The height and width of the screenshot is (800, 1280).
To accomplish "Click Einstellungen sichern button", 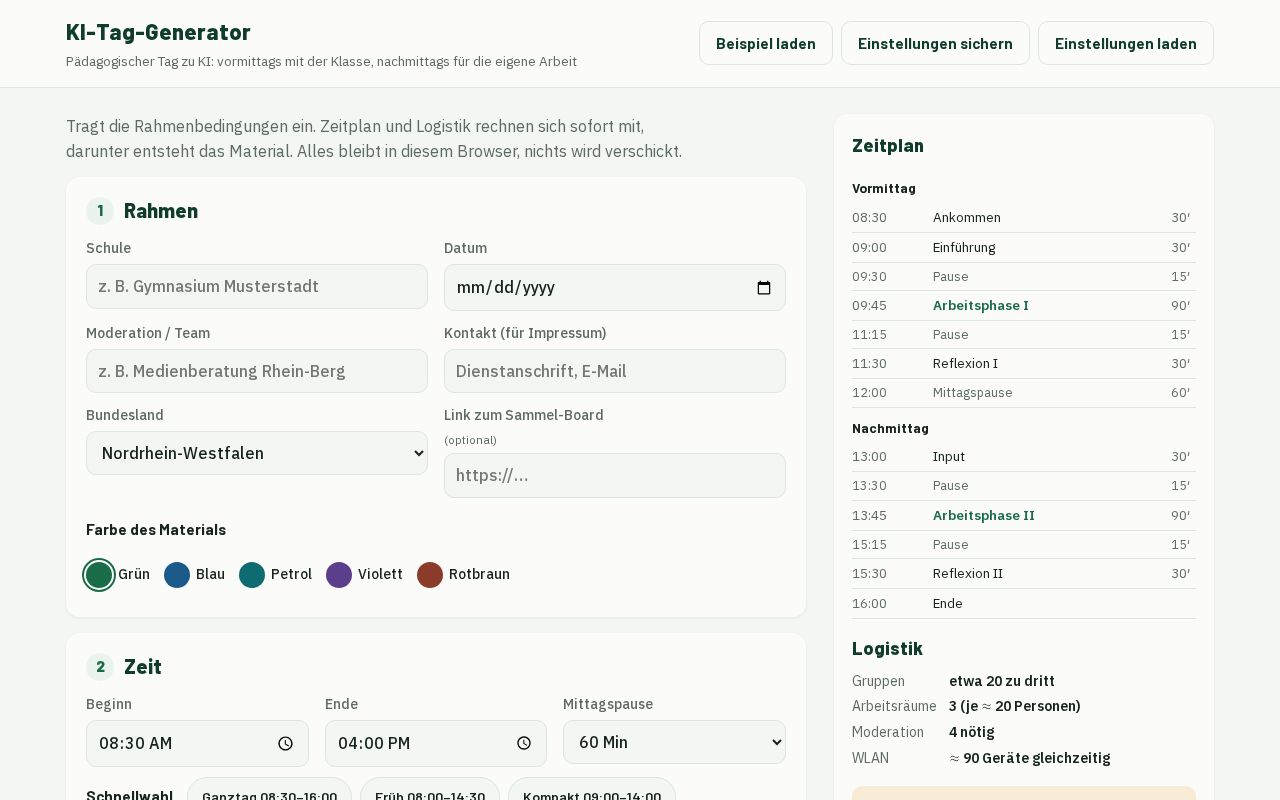I will point(935,43).
